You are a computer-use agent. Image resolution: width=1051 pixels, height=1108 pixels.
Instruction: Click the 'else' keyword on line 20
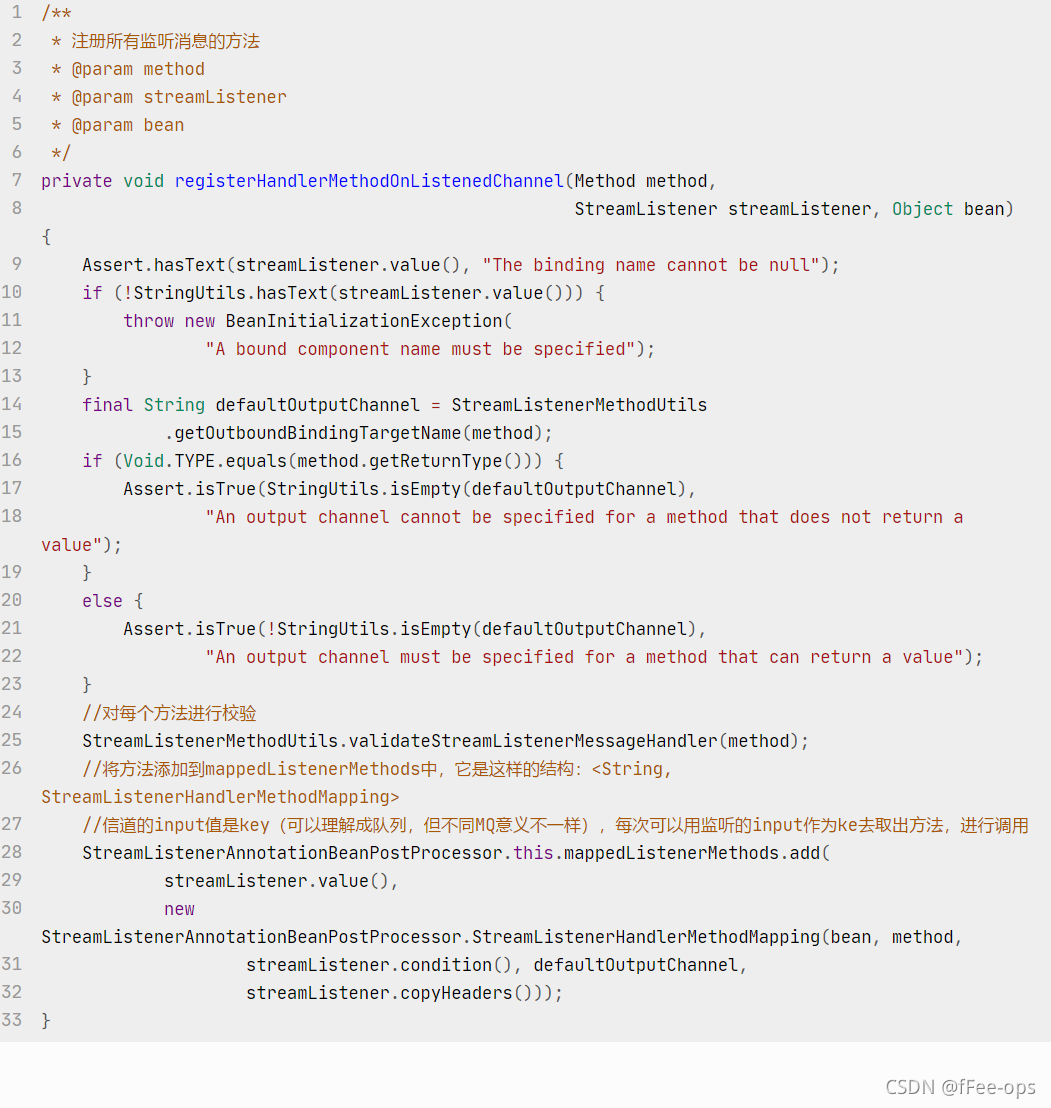click(x=102, y=601)
